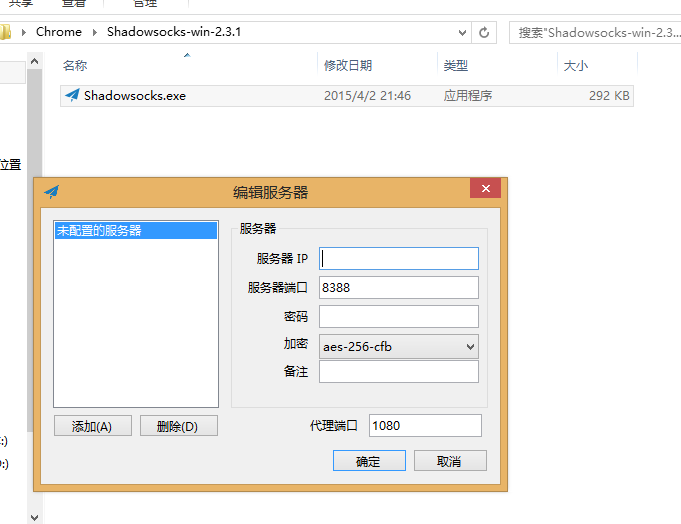The image size is (681, 524).
Task: Click the 292 KB size cell
Action: [x=609, y=96]
